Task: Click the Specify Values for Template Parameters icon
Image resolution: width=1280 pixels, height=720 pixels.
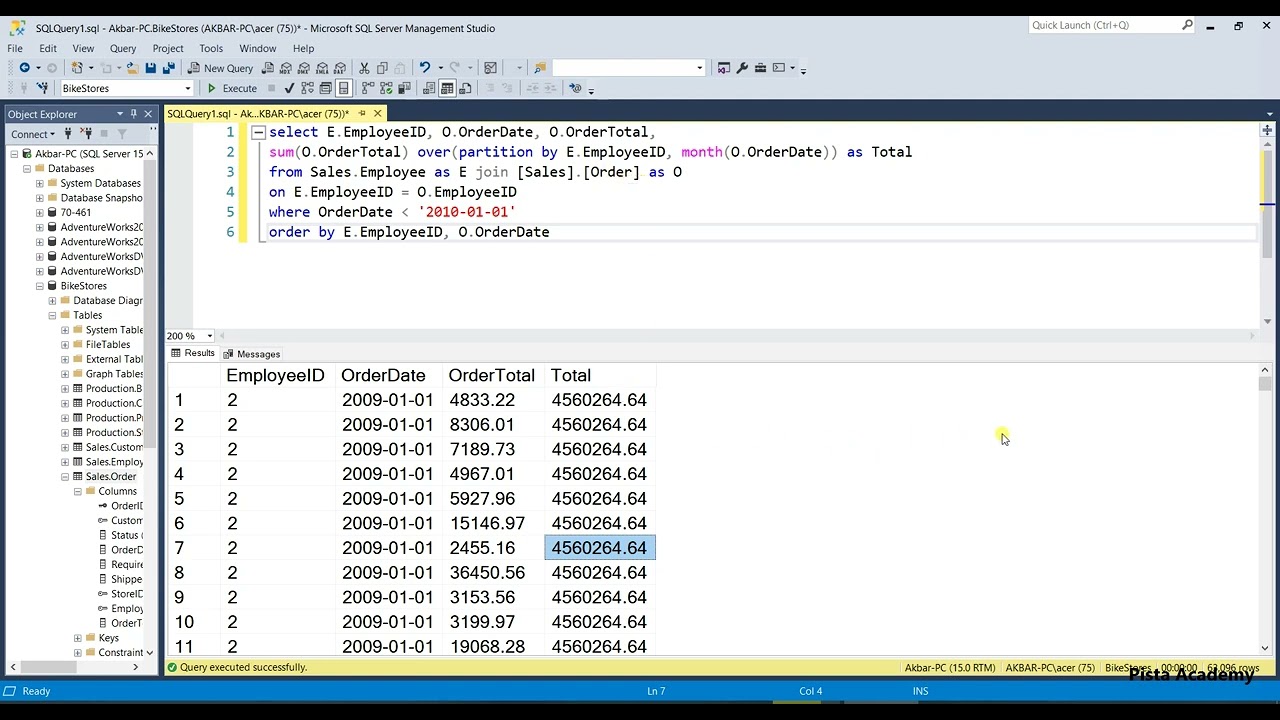Action: [x=575, y=88]
